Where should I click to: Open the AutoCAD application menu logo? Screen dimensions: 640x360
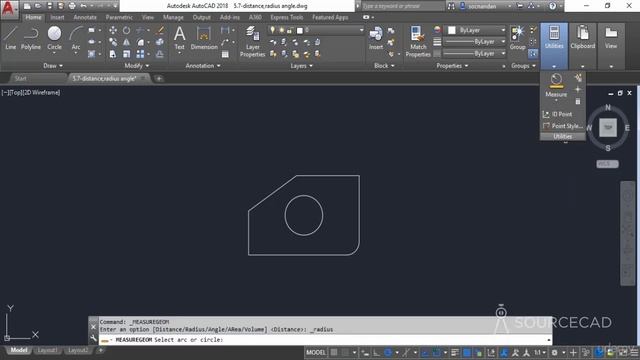click(9, 9)
